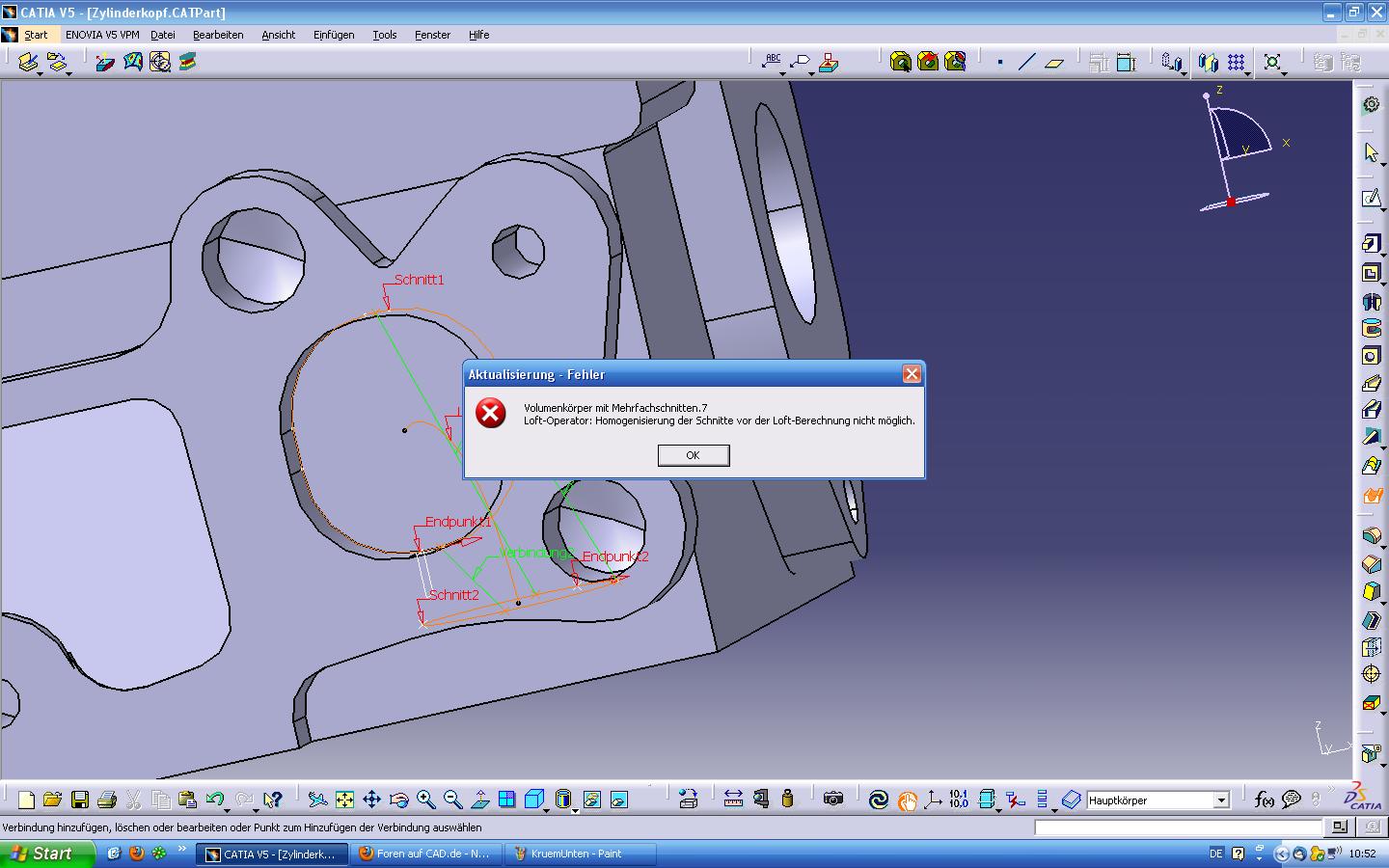Click the Zoom In magnifier
The image size is (1389, 868).
[x=425, y=800]
